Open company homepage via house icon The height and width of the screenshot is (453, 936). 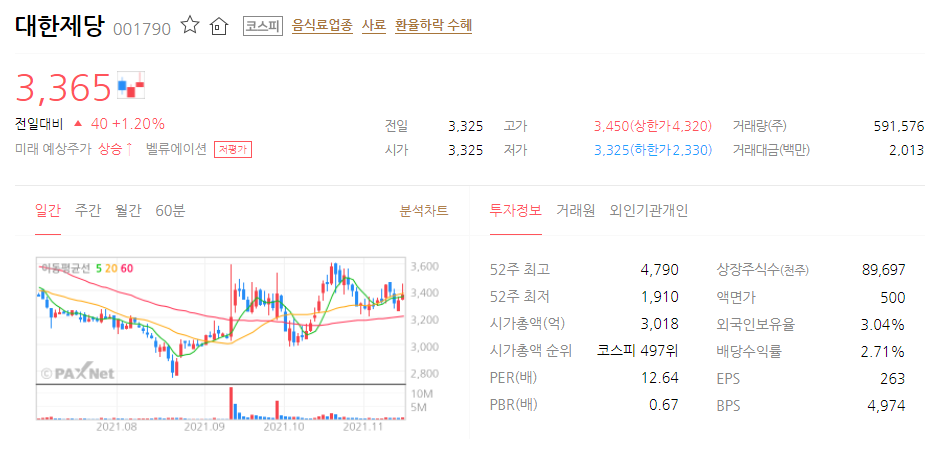coord(220,26)
